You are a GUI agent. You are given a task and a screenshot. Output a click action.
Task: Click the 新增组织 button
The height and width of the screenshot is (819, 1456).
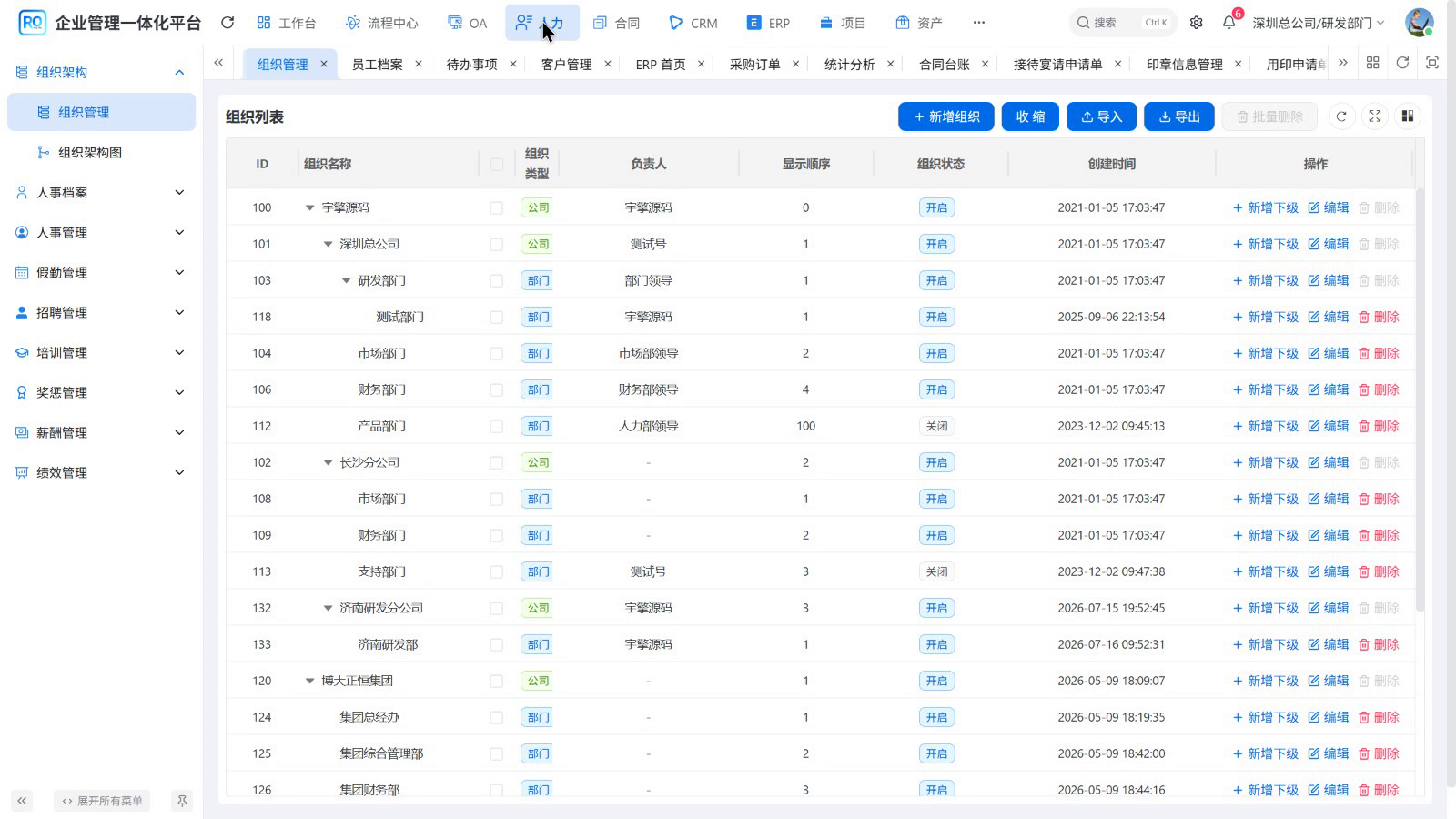point(946,116)
